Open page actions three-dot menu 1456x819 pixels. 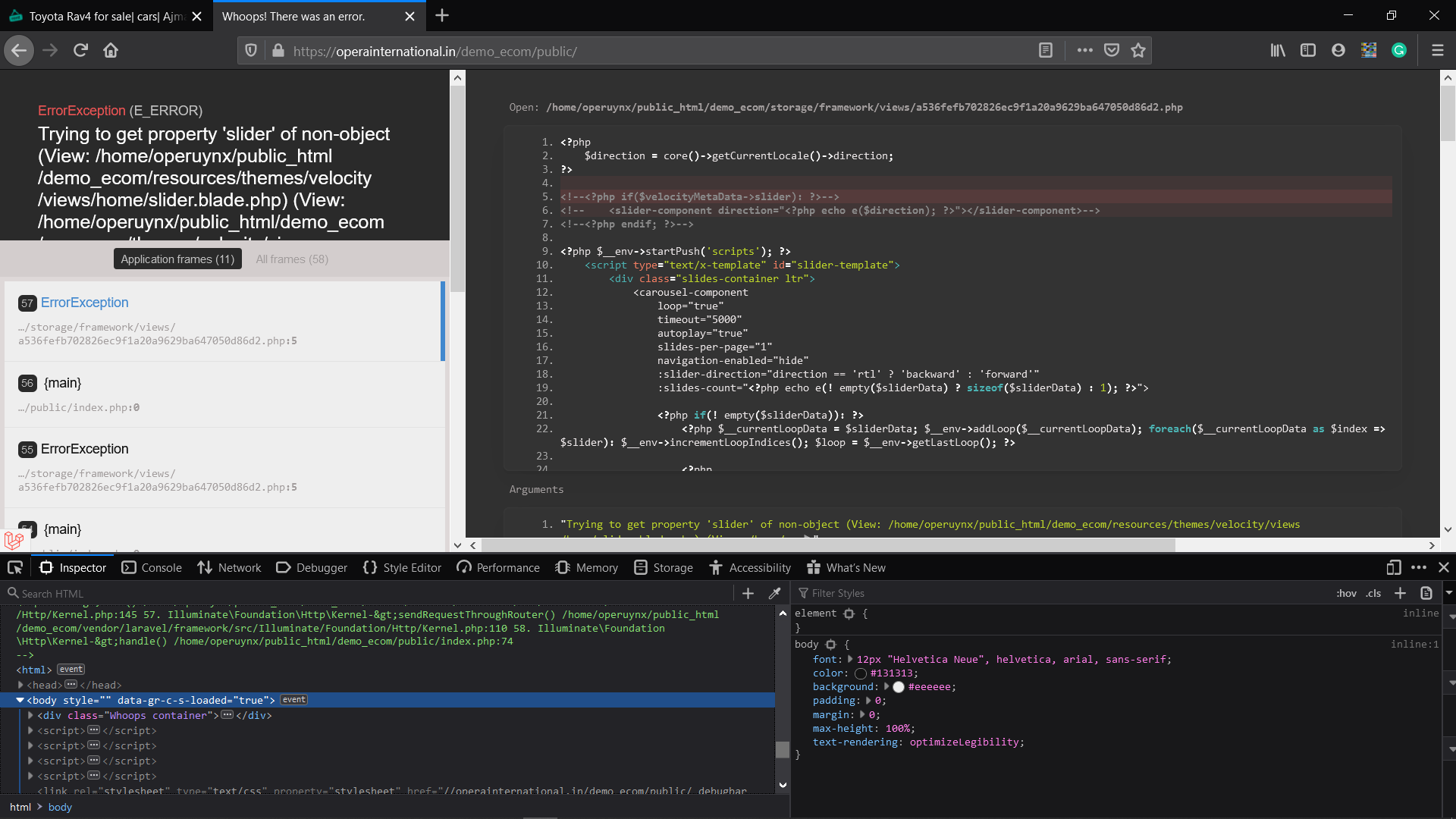[x=1085, y=51]
